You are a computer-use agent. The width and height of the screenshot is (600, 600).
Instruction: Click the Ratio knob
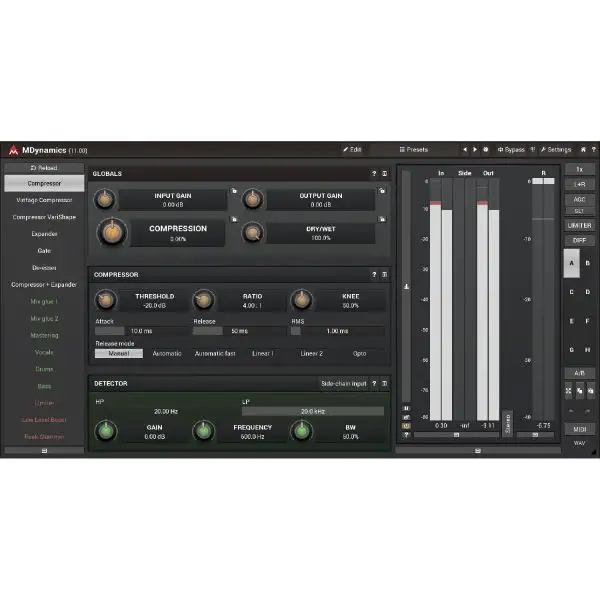click(203, 300)
